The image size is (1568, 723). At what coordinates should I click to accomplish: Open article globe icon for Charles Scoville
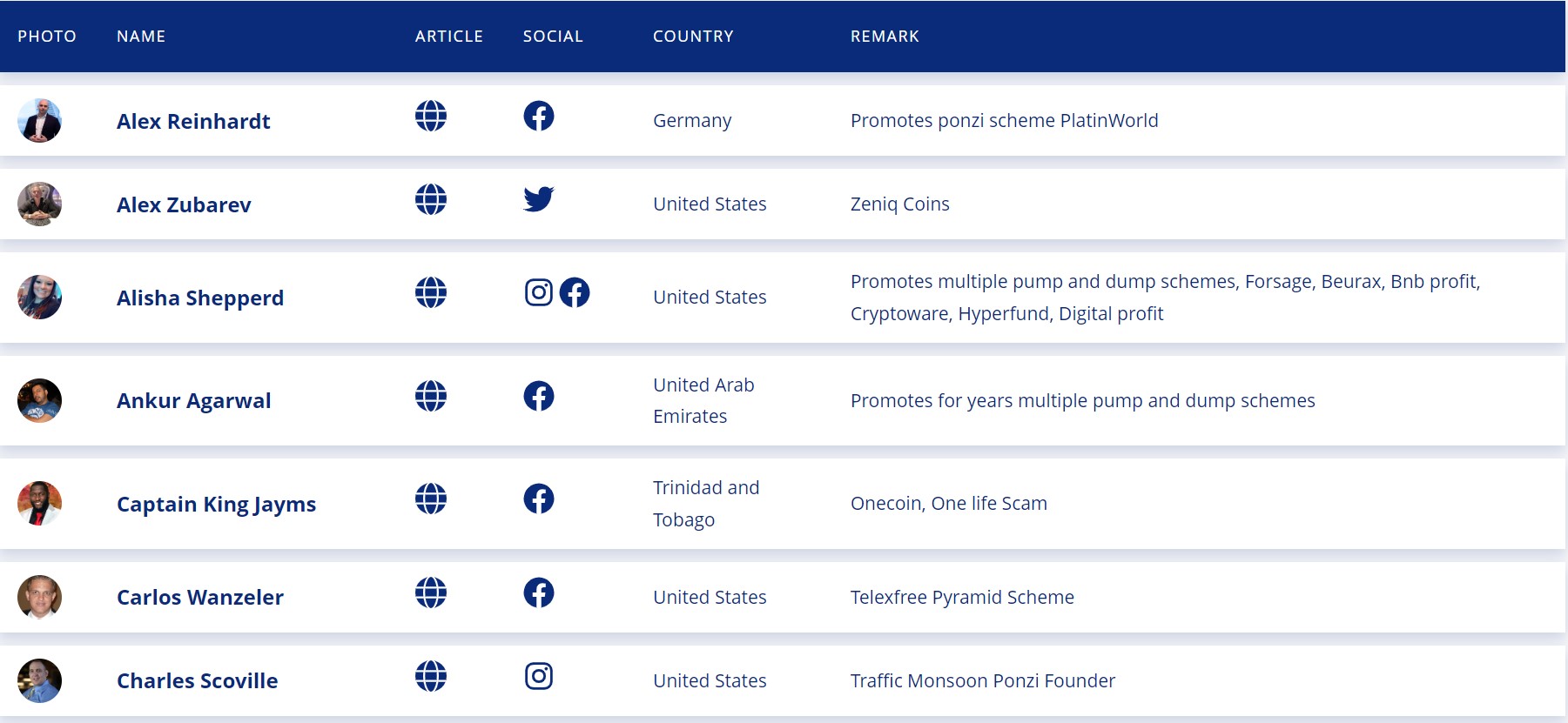[431, 676]
